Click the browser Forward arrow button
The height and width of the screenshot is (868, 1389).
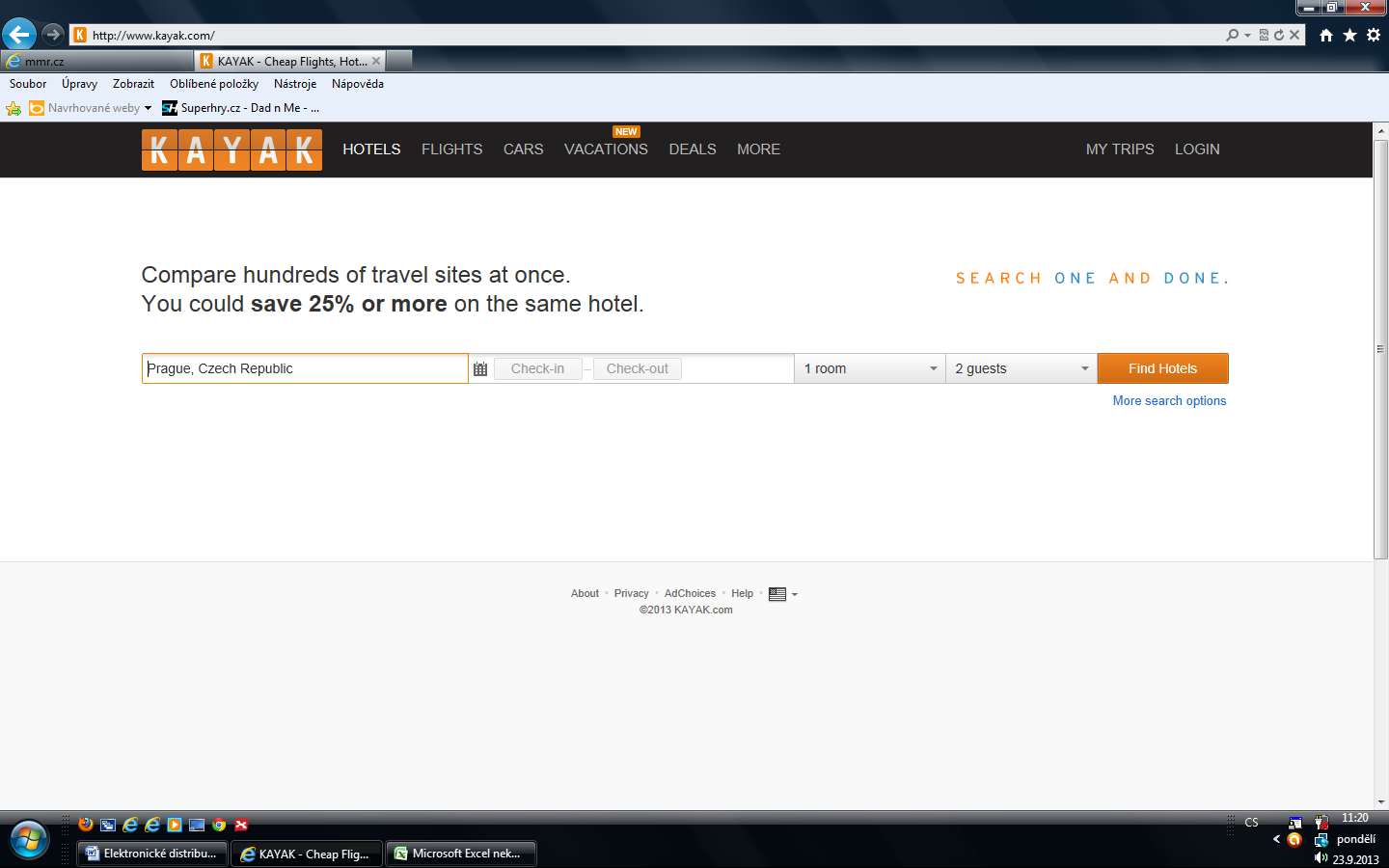click(x=53, y=35)
